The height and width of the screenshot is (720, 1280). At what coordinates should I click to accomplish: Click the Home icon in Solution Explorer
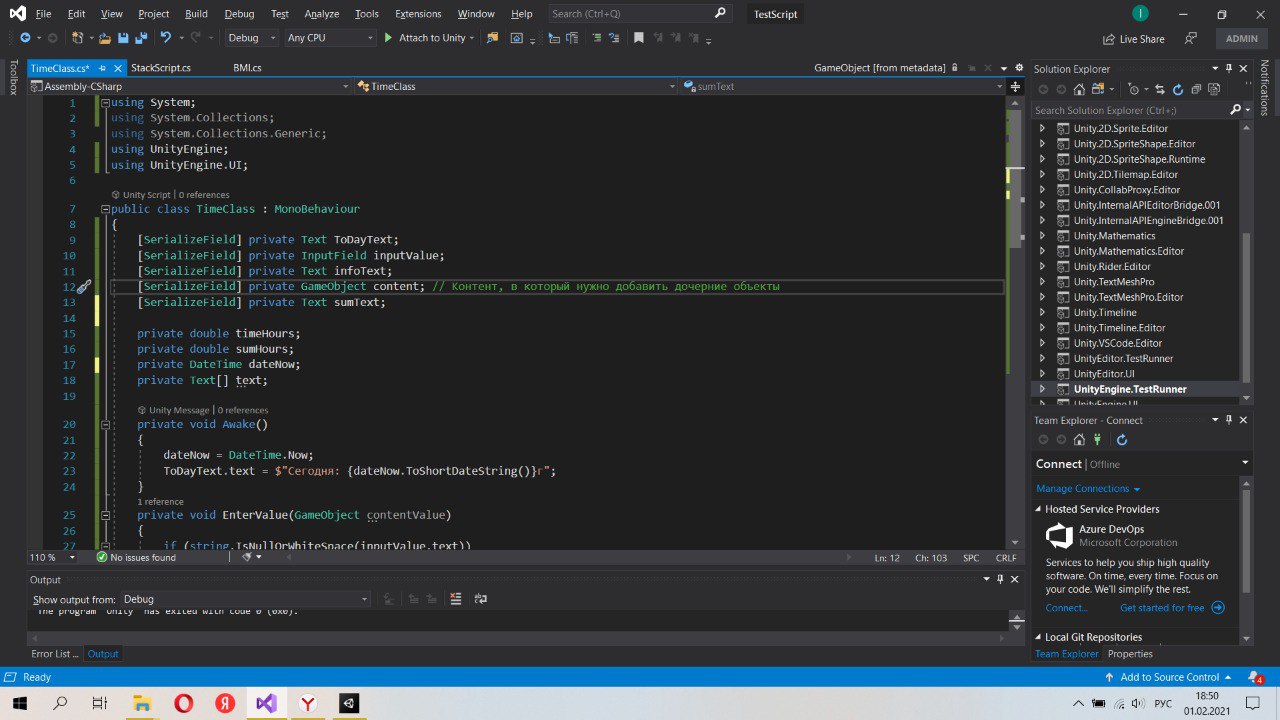point(1079,90)
